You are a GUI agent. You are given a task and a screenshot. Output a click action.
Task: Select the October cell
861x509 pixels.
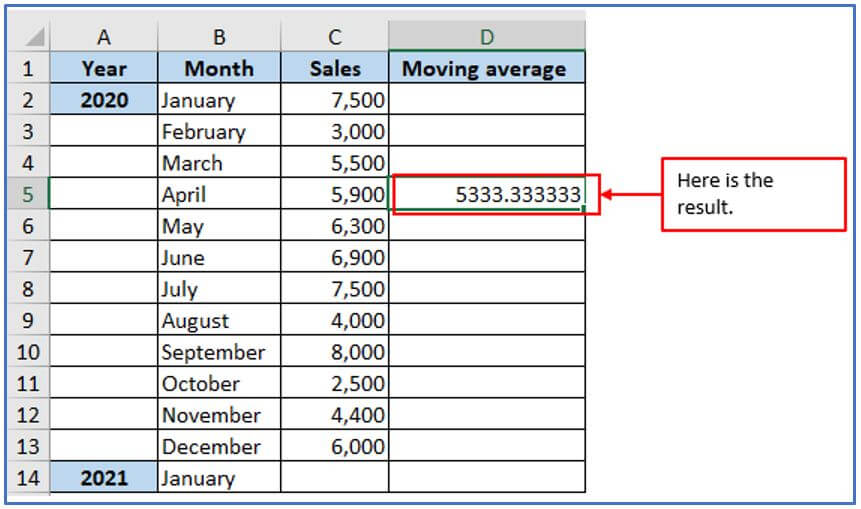[219, 383]
